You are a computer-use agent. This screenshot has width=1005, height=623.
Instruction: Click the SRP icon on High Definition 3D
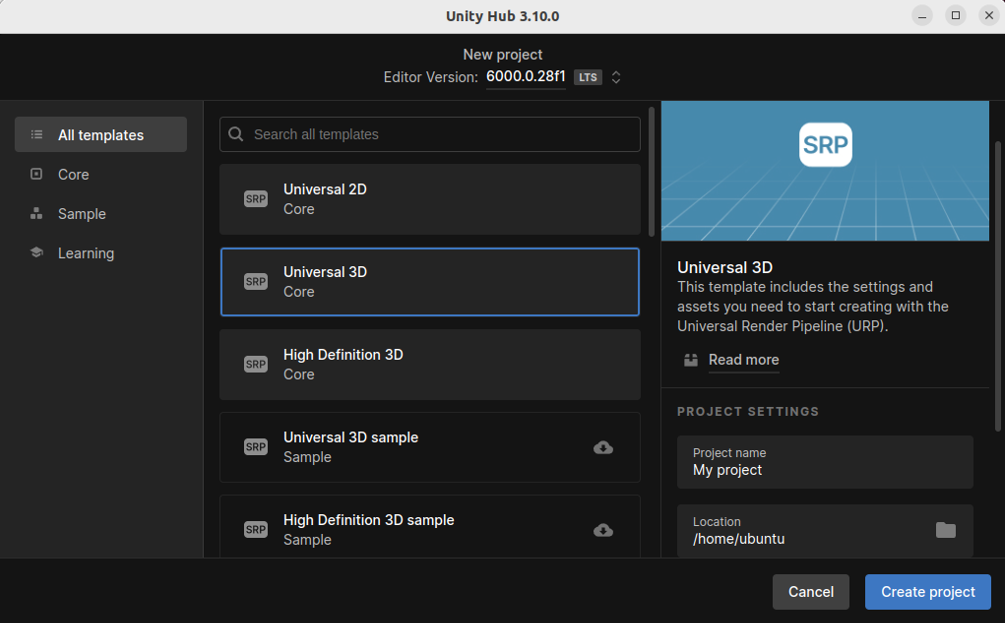pyautogui.click(x=256, y=364)
